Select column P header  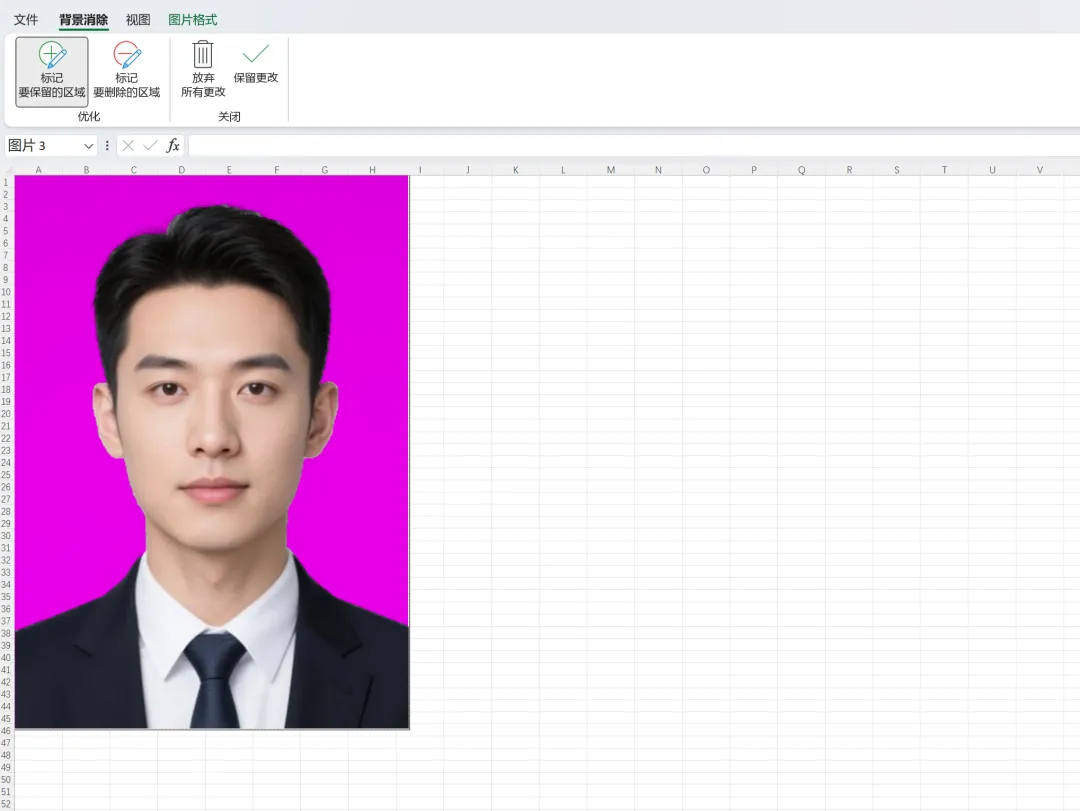754,170
